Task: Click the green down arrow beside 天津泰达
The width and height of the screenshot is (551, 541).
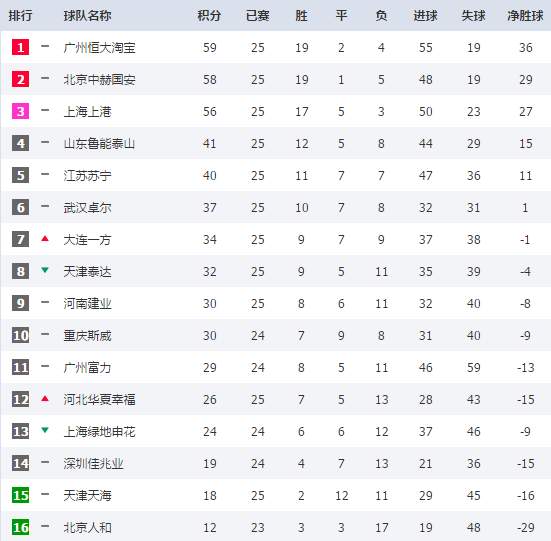Action: 45,270
